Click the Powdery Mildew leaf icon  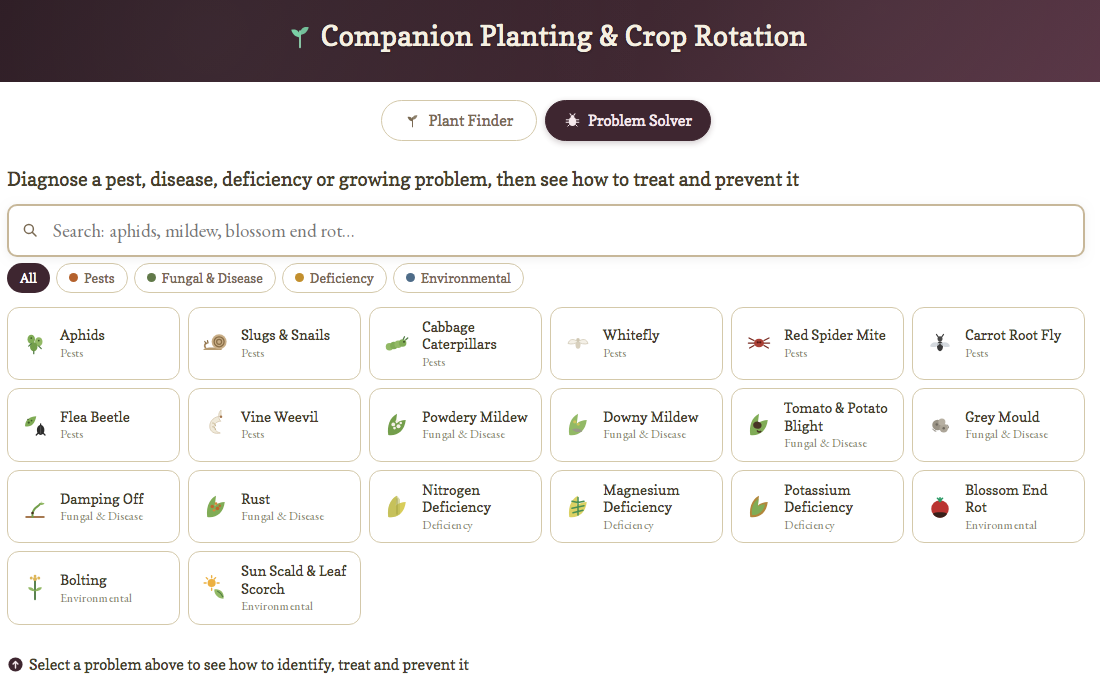click(396, 424)
